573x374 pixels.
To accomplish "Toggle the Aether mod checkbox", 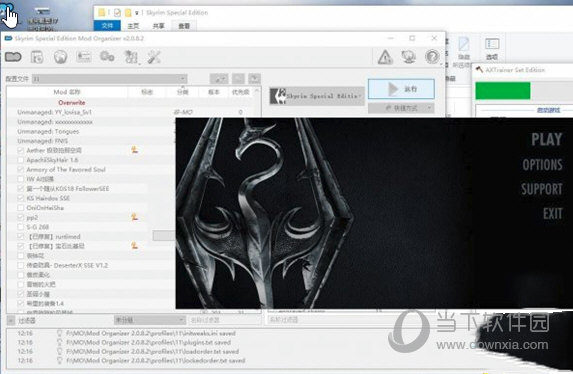I will point(20,150).
